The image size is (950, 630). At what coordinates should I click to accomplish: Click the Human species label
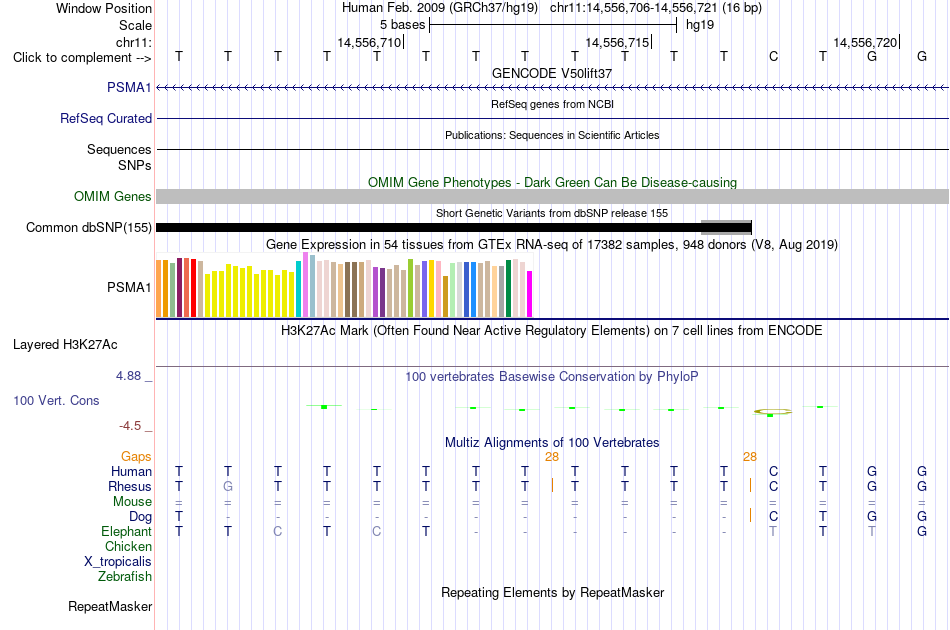click(131, 471)
